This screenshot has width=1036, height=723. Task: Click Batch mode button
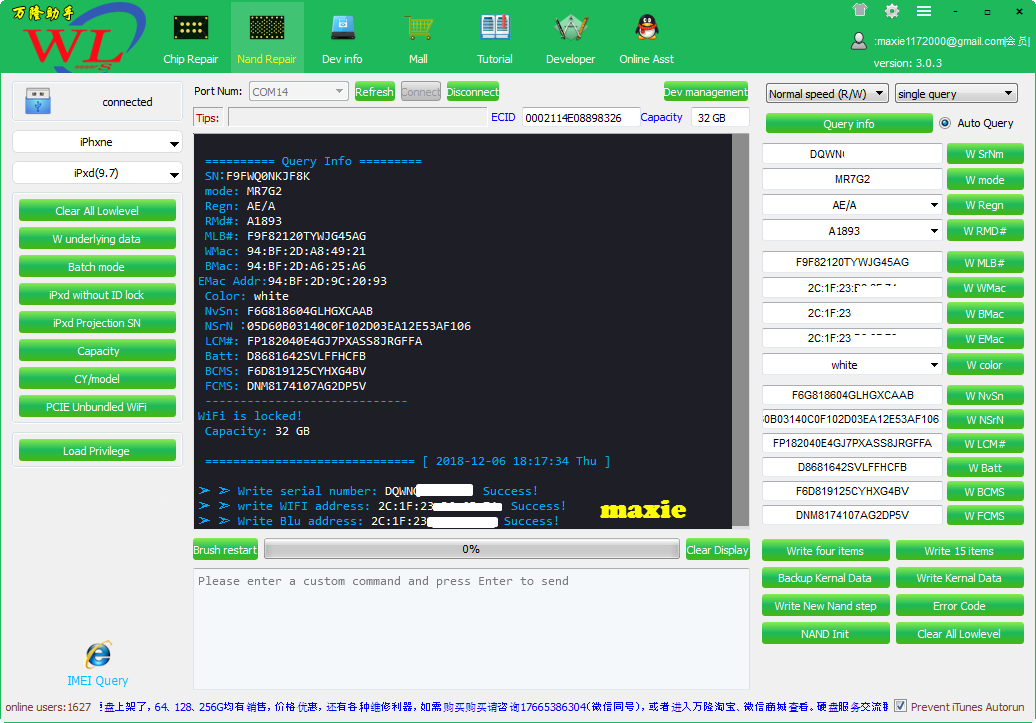tap(97, 267)
